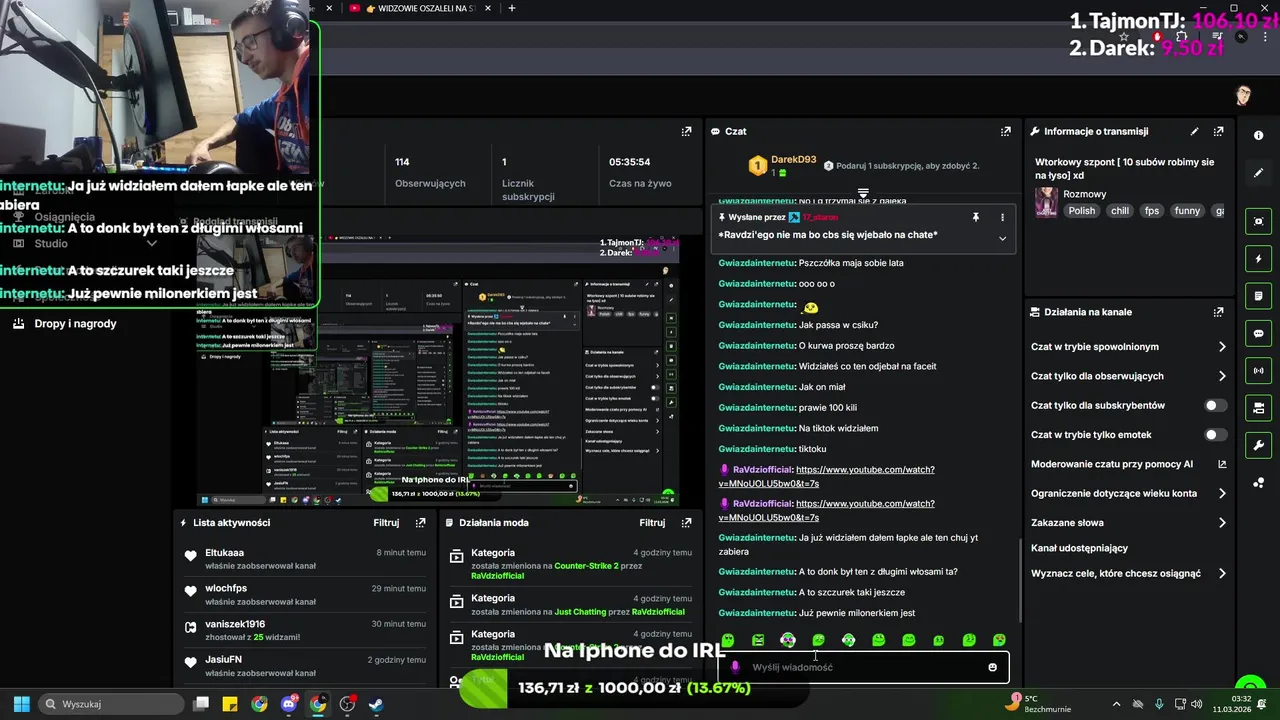Image resolution: width=1280 pixels, height=720 pixels.
Task: Open Czat w trybie spowolnionym options
Action: pos(1128,347)
